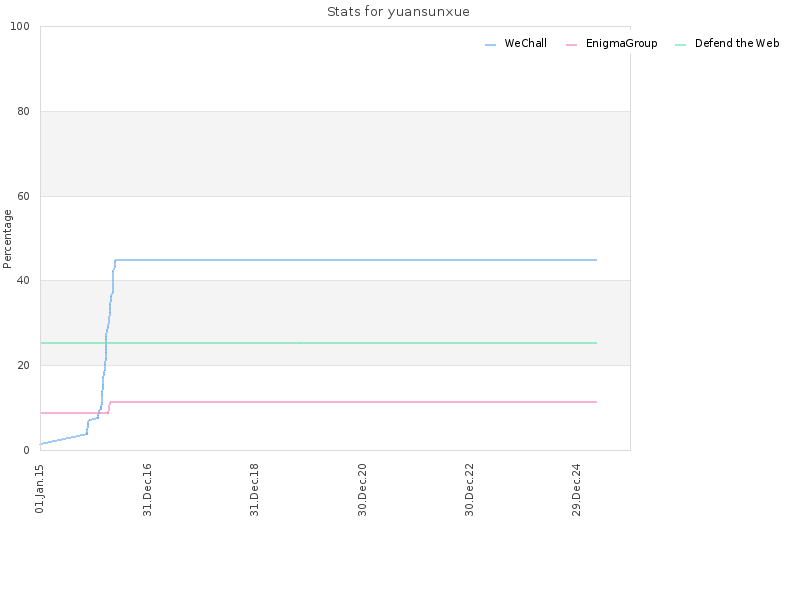This screenshot has height=600, width=800.
Task: Click the 100 y-axis tick value
Action: pyautogui.click(x=20, y=27)
